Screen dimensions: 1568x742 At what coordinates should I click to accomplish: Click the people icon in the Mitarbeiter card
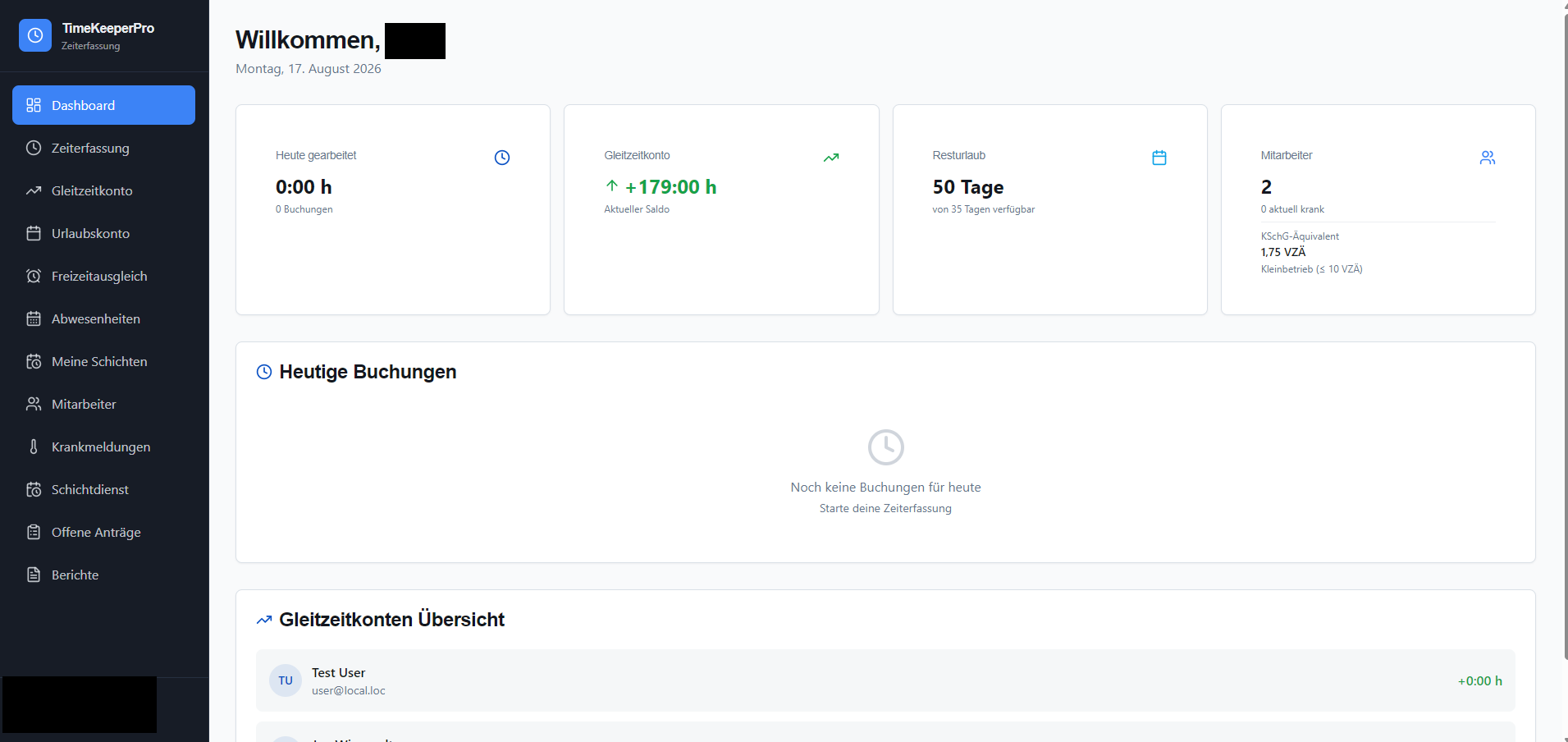[x=1488, y=158]
